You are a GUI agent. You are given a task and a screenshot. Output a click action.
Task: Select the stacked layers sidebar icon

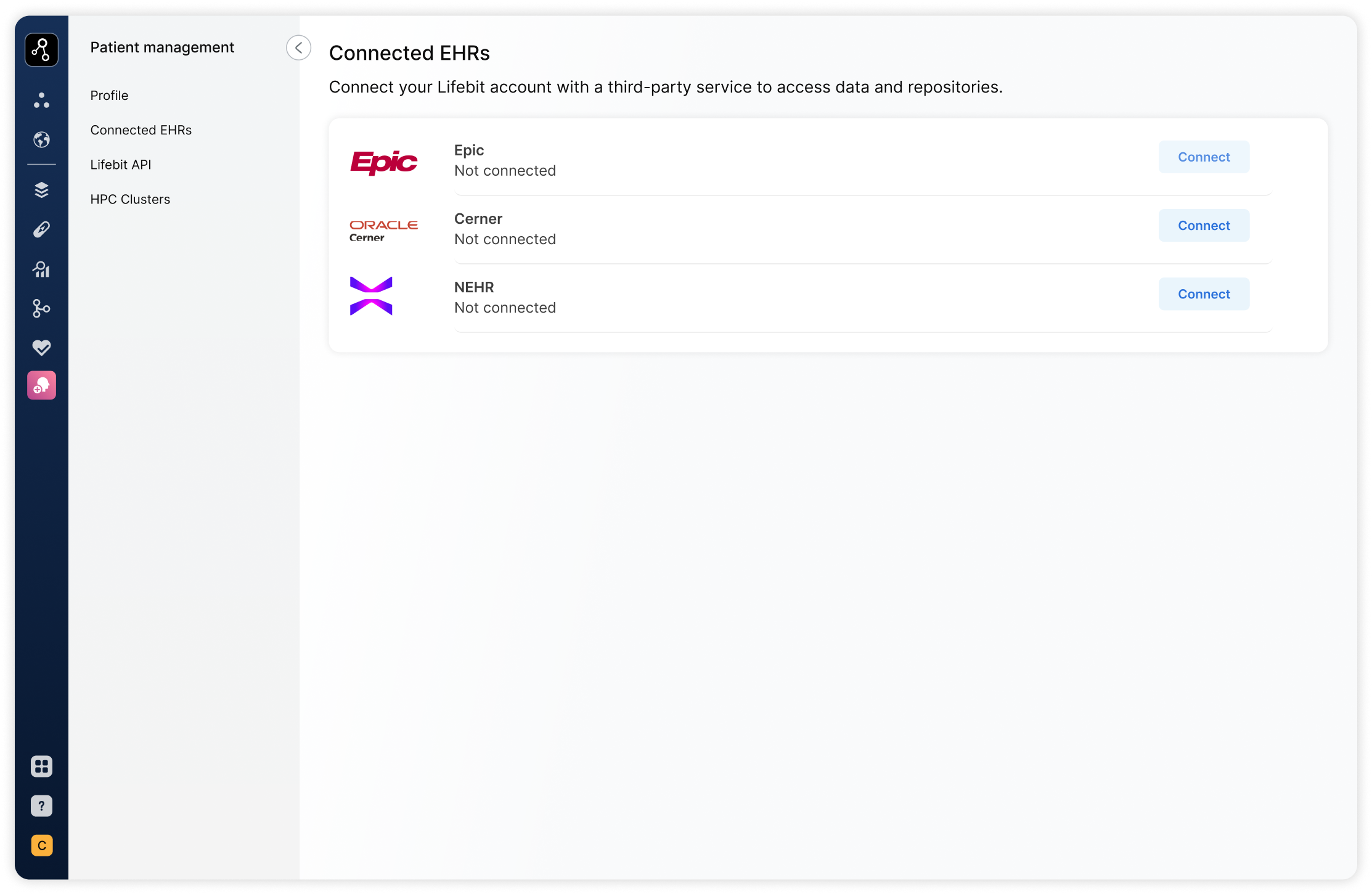click(41, 190)
